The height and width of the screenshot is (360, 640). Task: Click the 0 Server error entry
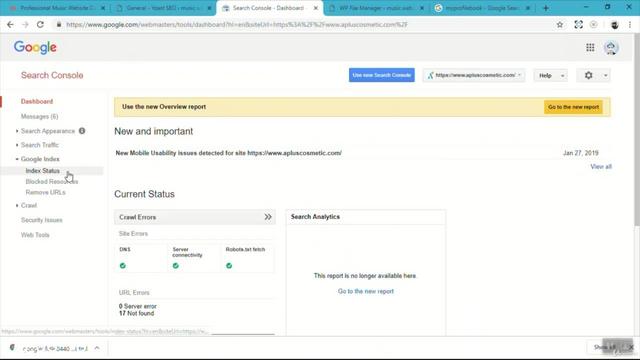pyautogui.click(x=138, y=306)
